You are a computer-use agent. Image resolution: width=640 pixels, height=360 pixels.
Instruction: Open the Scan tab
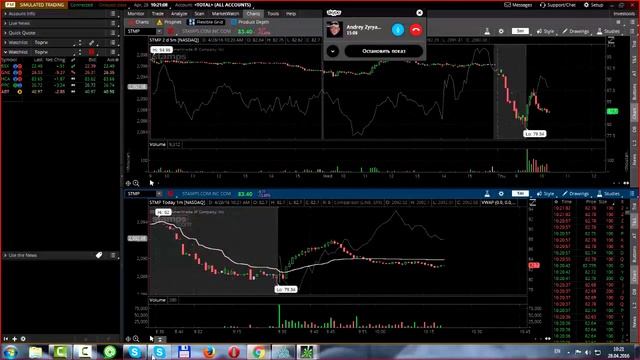tap(199, 13)
